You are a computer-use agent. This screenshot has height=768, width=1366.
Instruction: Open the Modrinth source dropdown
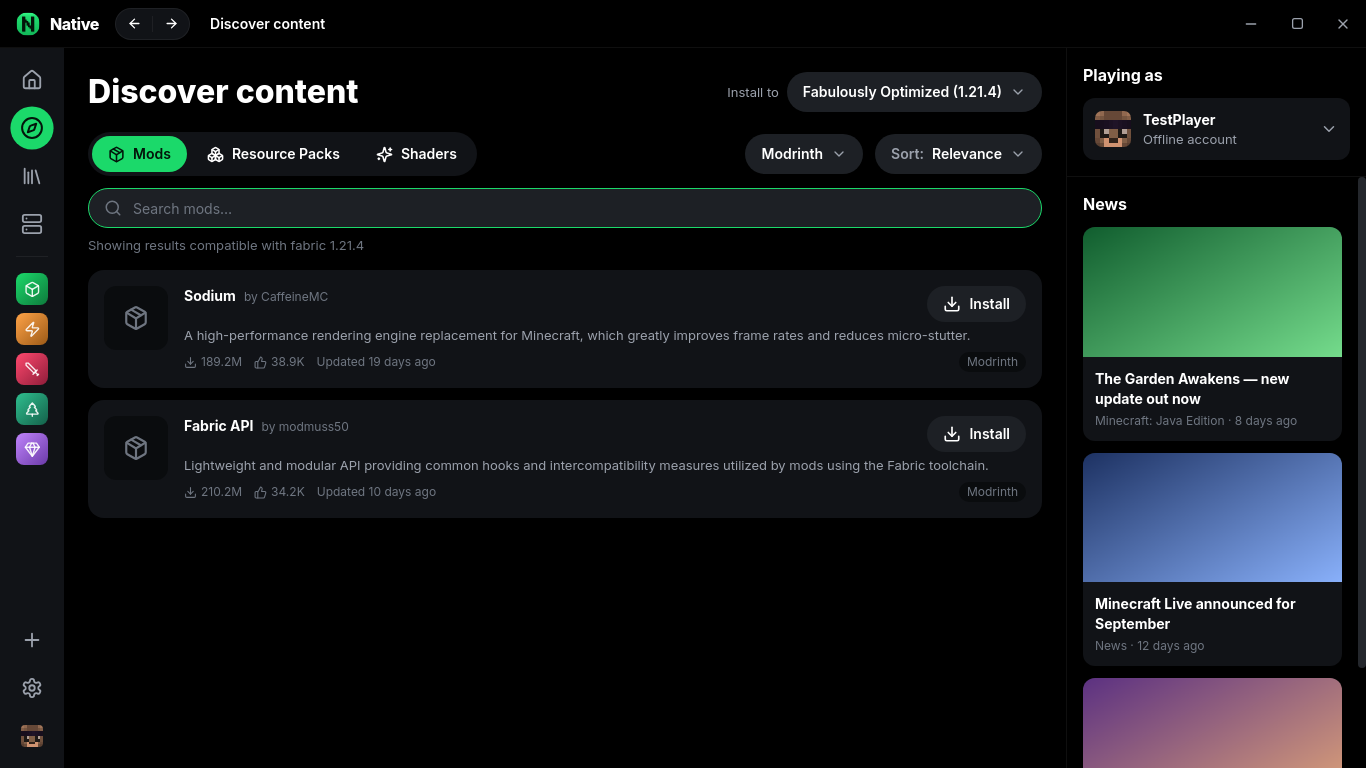(804, 154)
